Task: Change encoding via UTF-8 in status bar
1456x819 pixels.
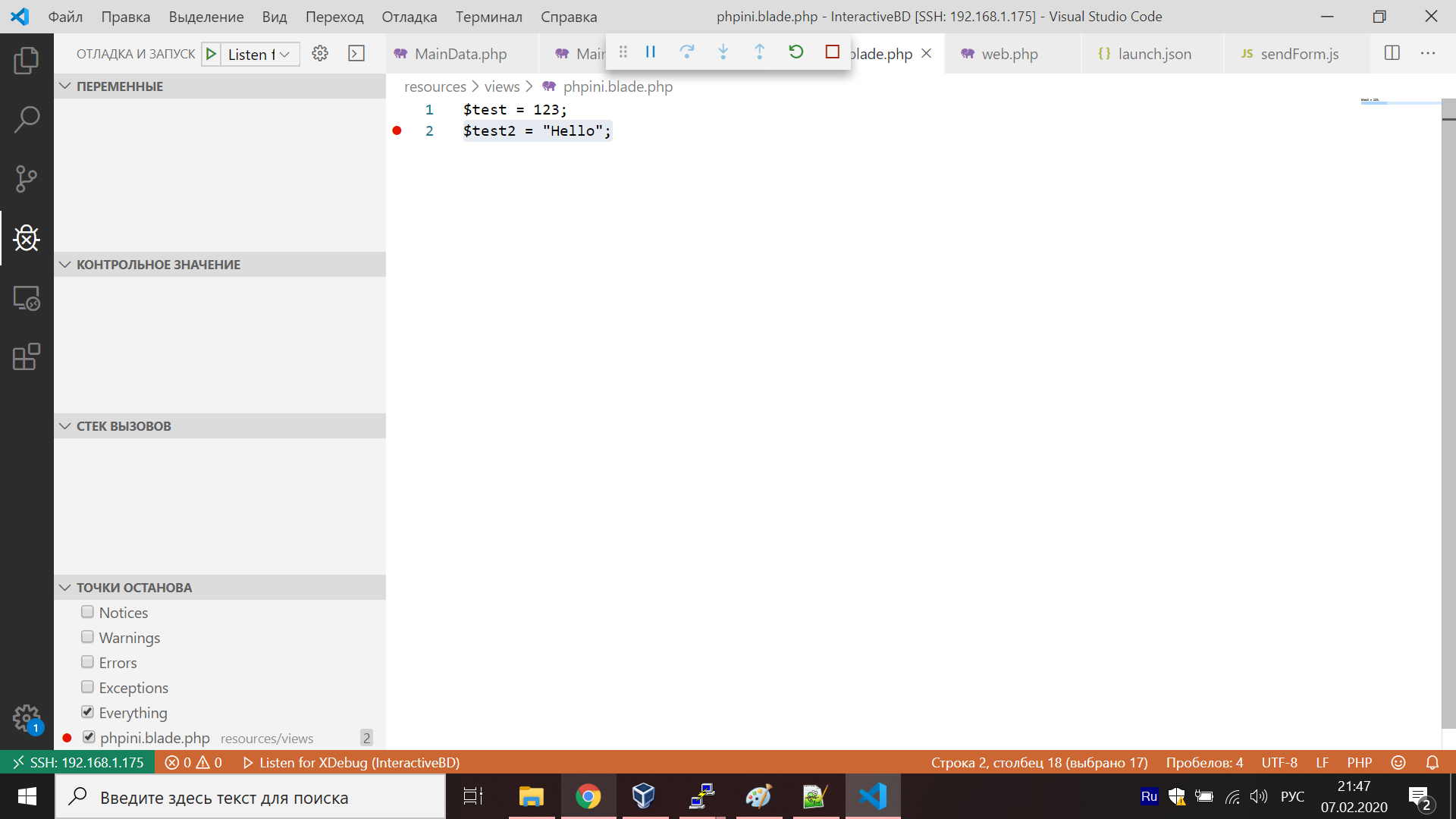Action: 1279,763
